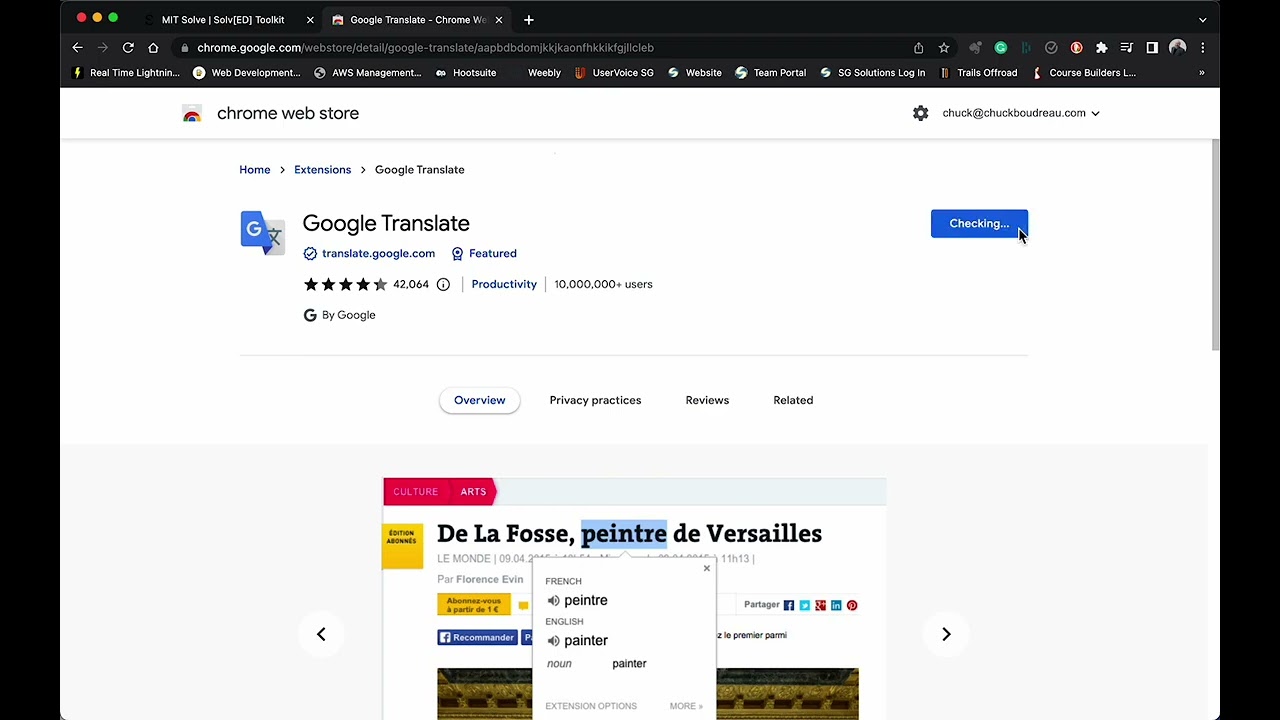Click the De La Fosse screenshot preview
Image resolution: width=1280 pixels, height=720 pixels.
(x=634, y=598)
